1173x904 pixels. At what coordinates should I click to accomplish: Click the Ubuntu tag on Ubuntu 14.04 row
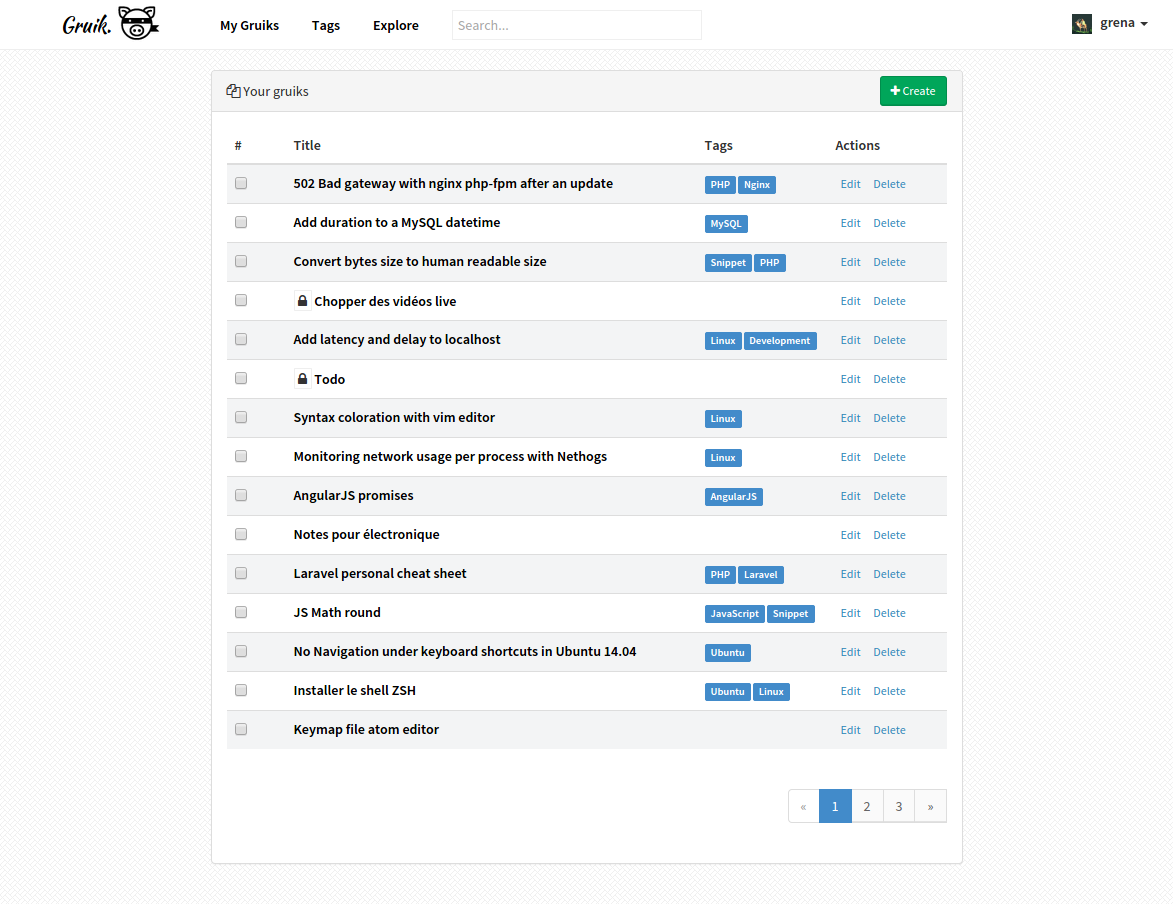coord(727,653)
